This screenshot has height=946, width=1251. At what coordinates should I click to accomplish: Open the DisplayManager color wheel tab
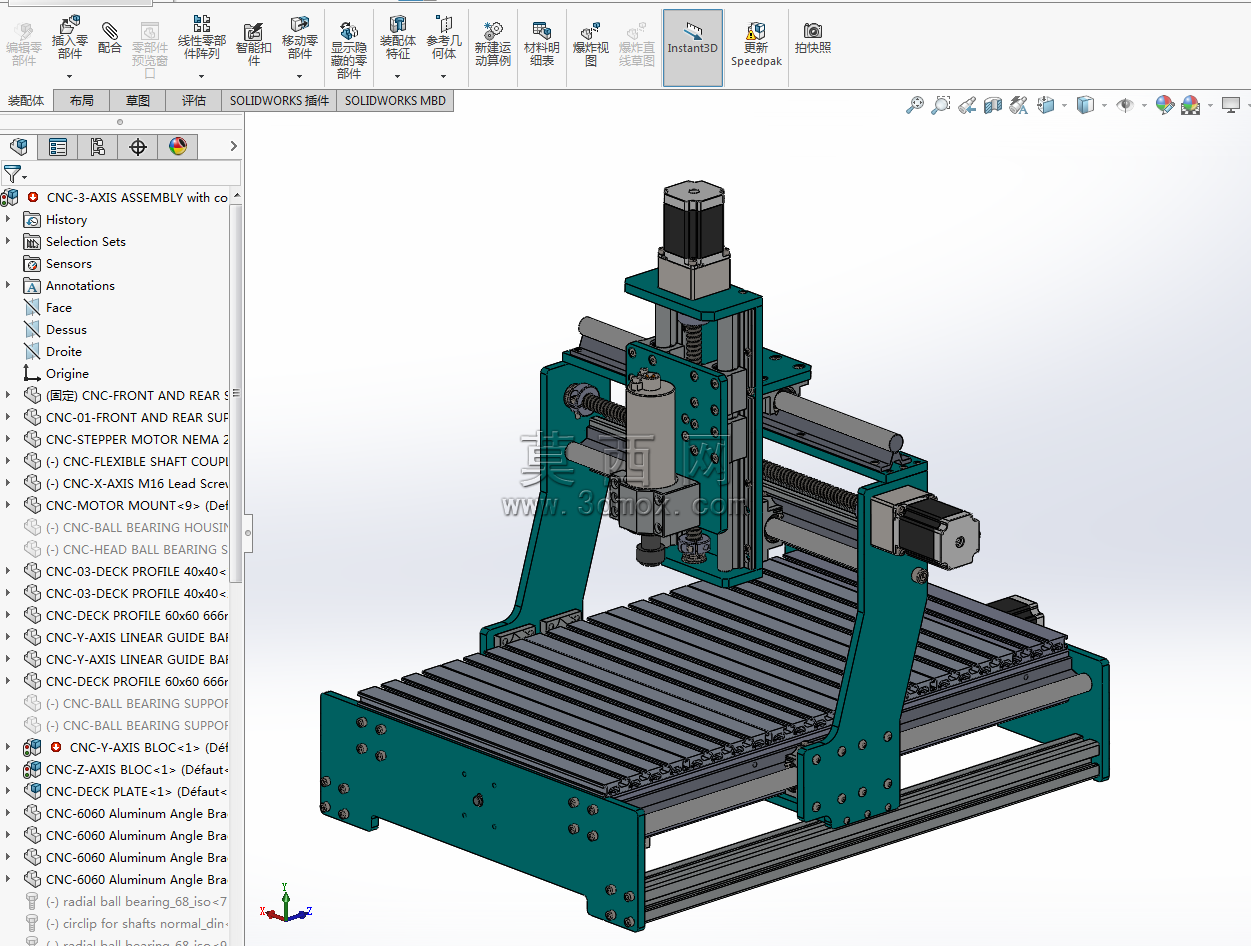tap(177, 147)
